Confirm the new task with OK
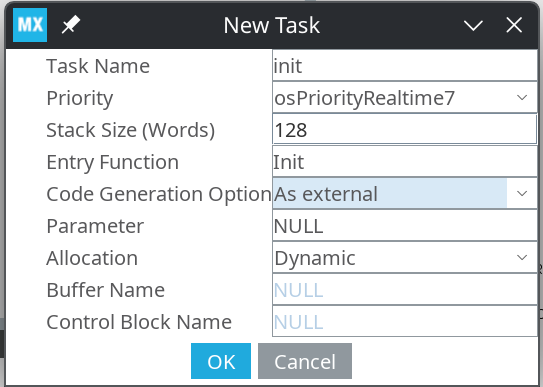 coord(221,361)
